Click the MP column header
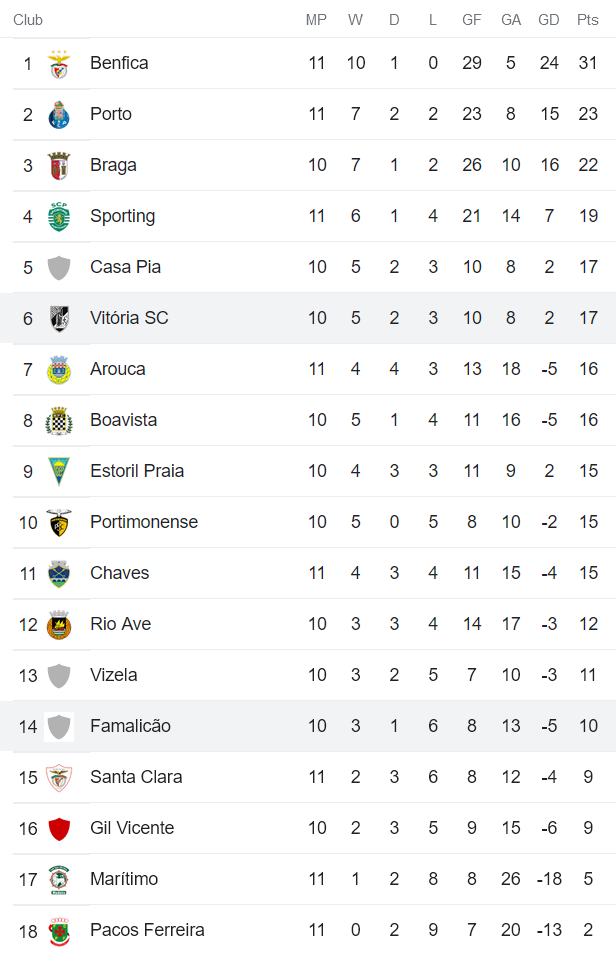Screen dimensions: 616x964 316,20
